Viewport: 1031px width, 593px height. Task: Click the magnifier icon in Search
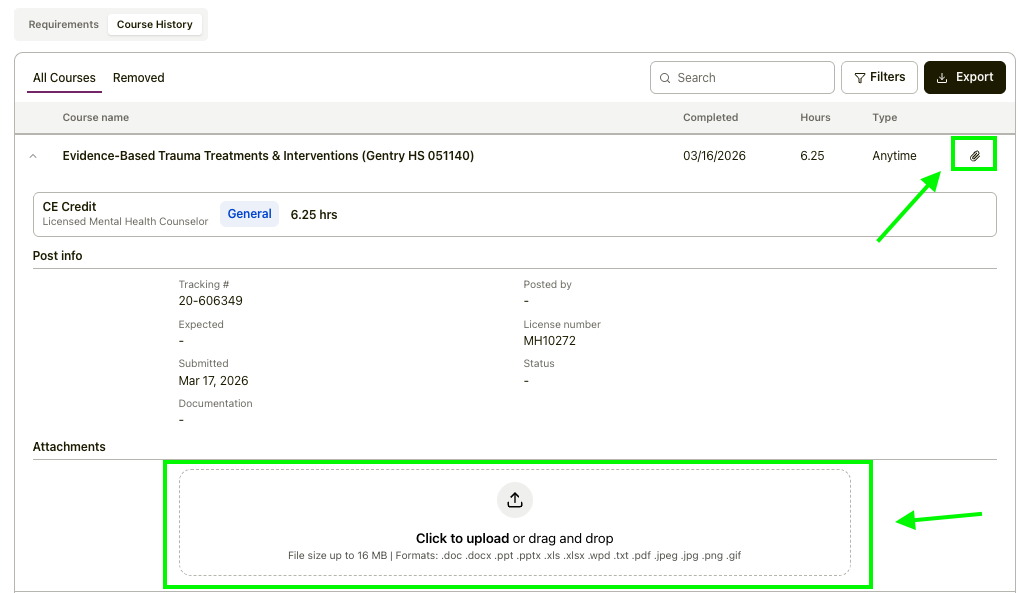(665, 78)
